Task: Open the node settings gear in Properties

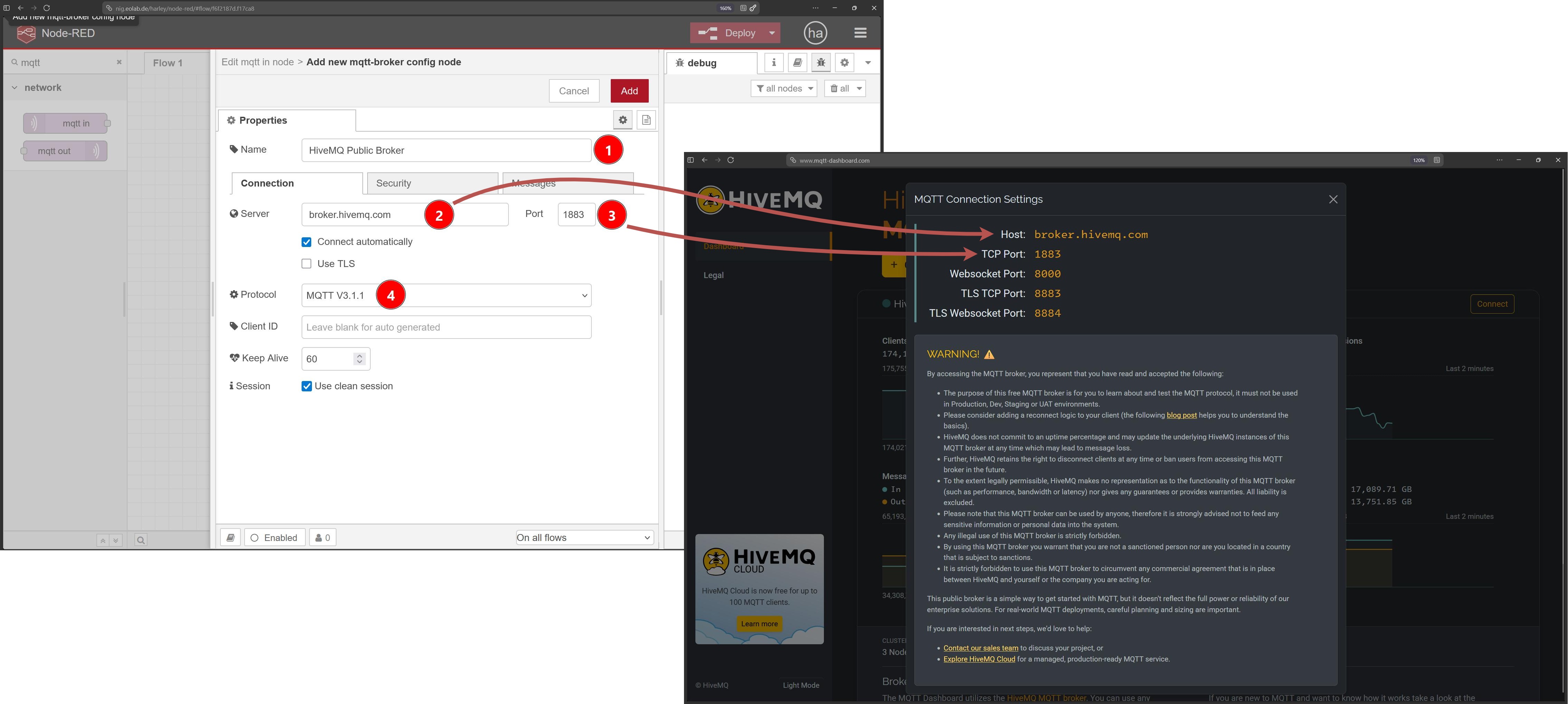Action: [x=623, y=120]
